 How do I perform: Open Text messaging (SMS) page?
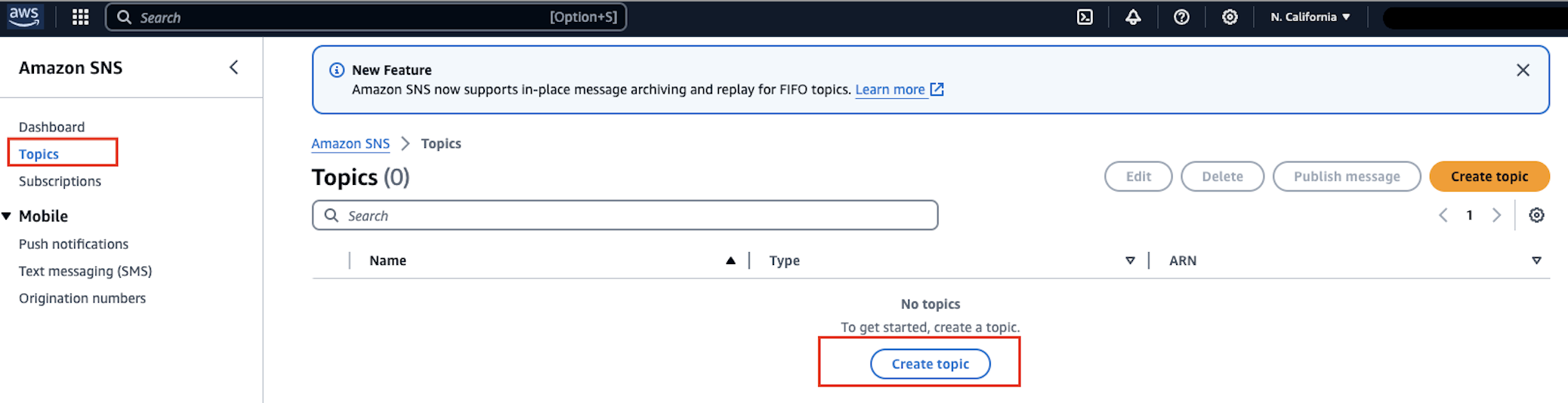[85, 271]
